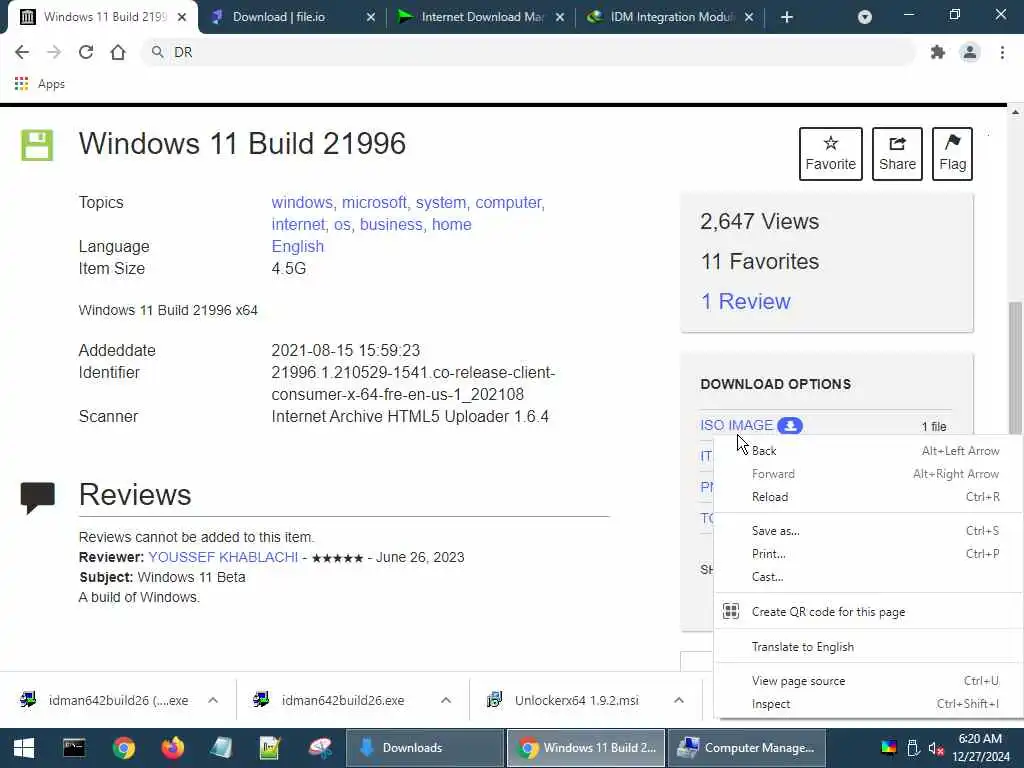Screen dimensions: 1024x768
Task: Click the QR code icon in context menu
Action: (731, 611)
